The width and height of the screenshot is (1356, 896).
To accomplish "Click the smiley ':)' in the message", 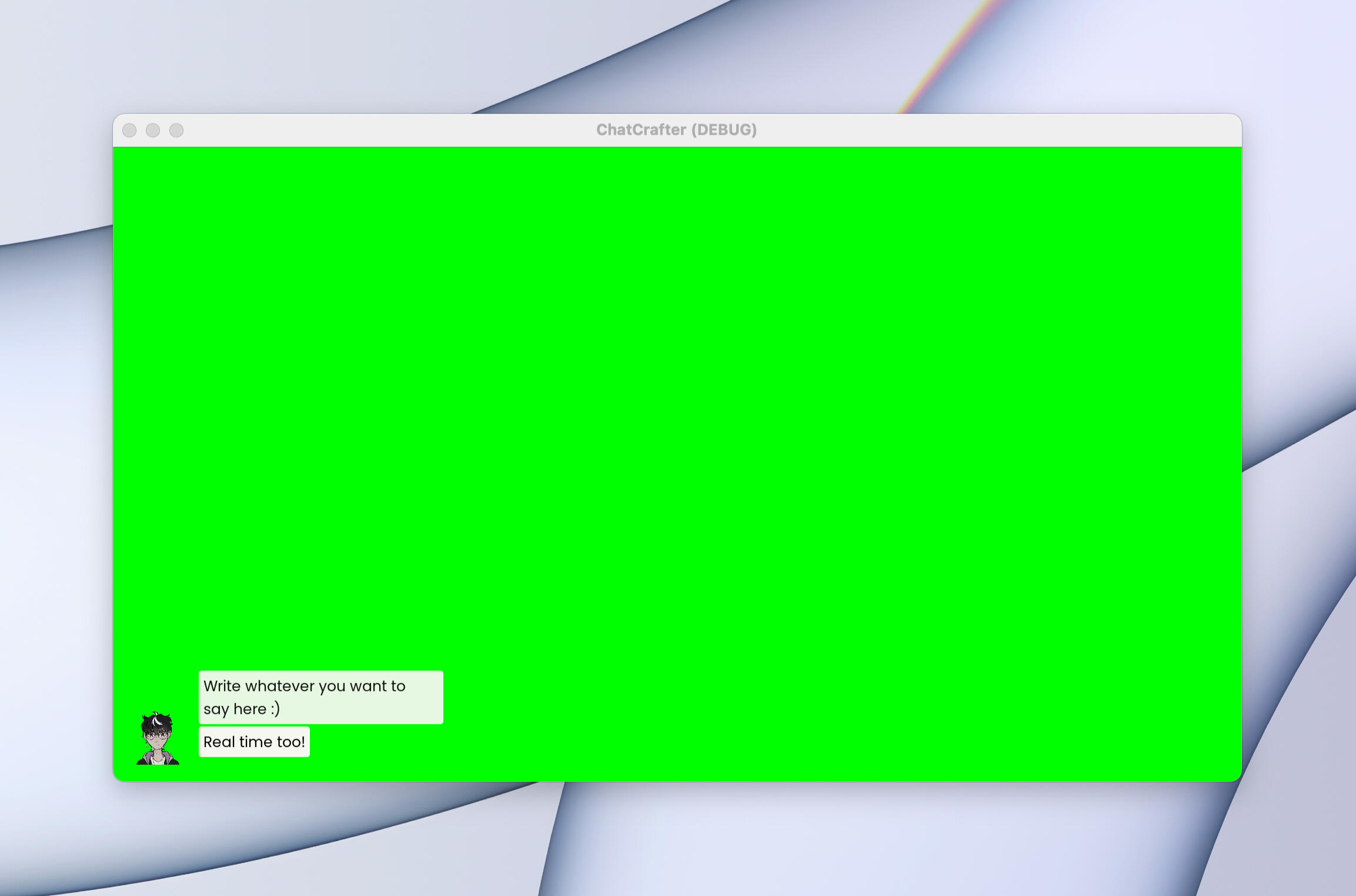I will point(275,709).
